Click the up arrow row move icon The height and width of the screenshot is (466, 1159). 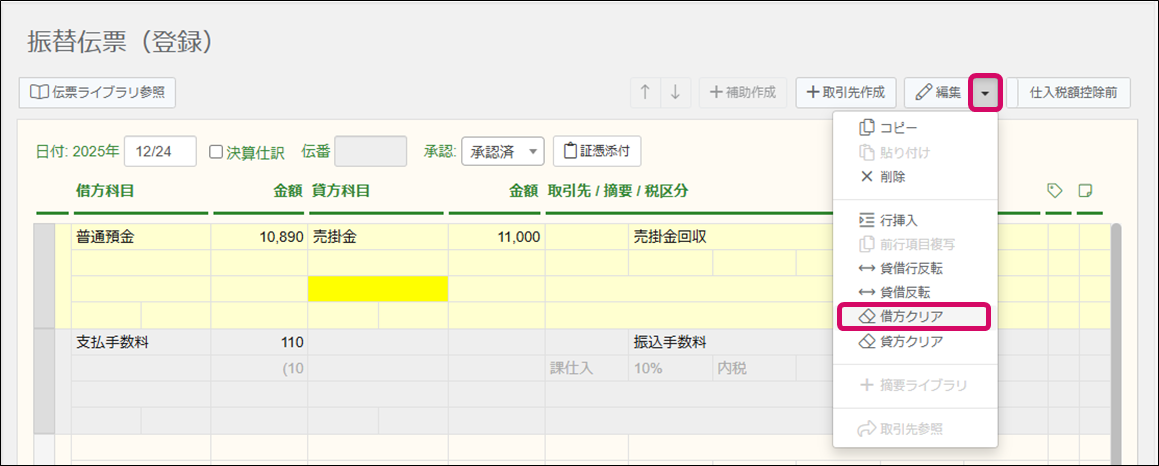(645, 92)
